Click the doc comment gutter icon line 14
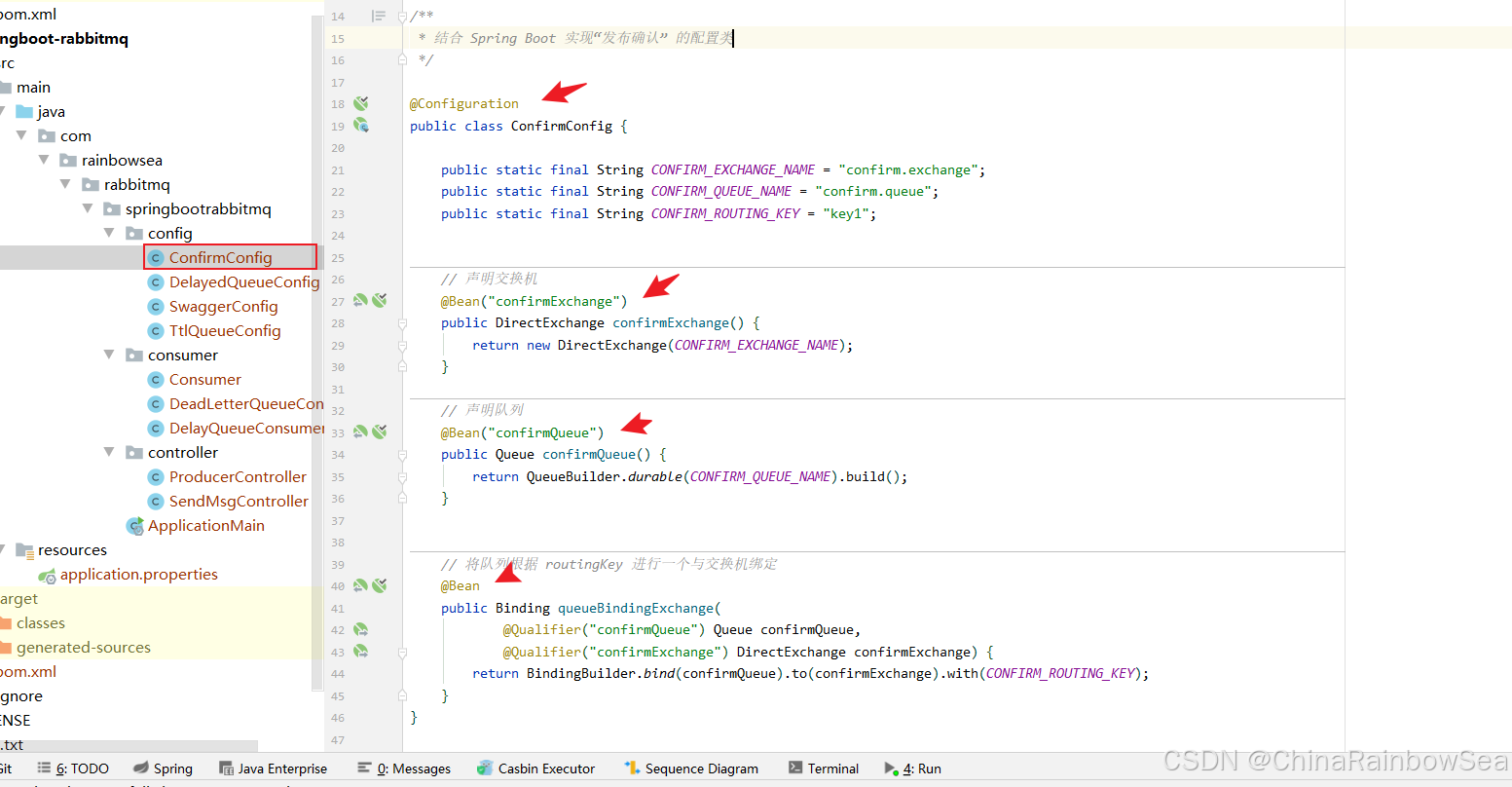Screen dimensions: 1512x787 point(379,16)
